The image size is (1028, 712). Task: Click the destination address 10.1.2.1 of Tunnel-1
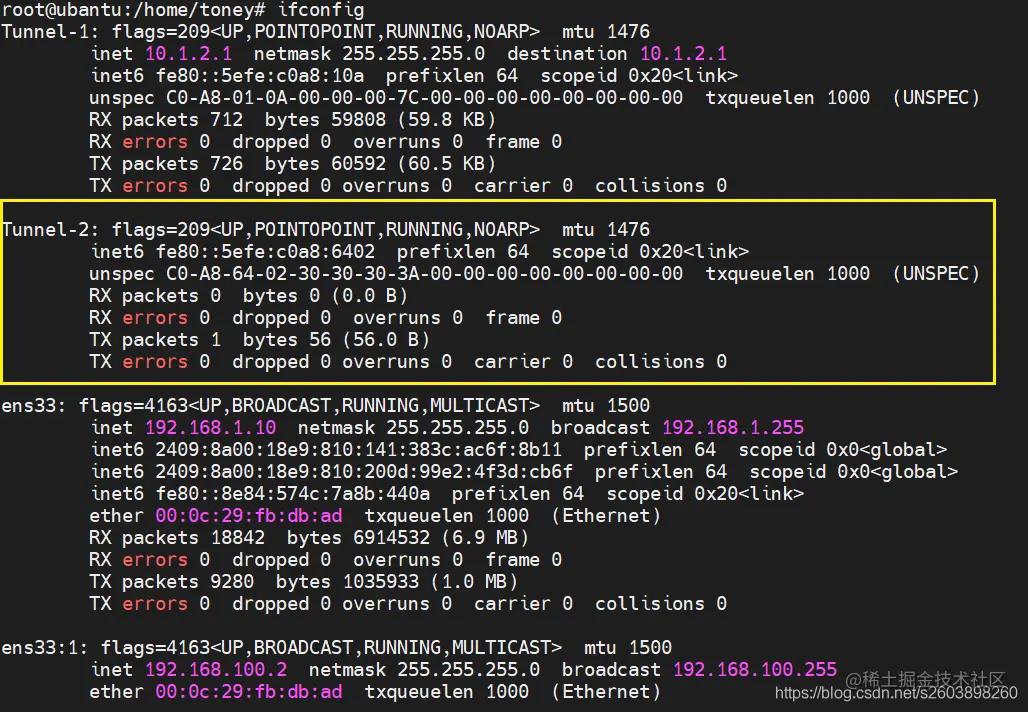[x=683, y=54]
